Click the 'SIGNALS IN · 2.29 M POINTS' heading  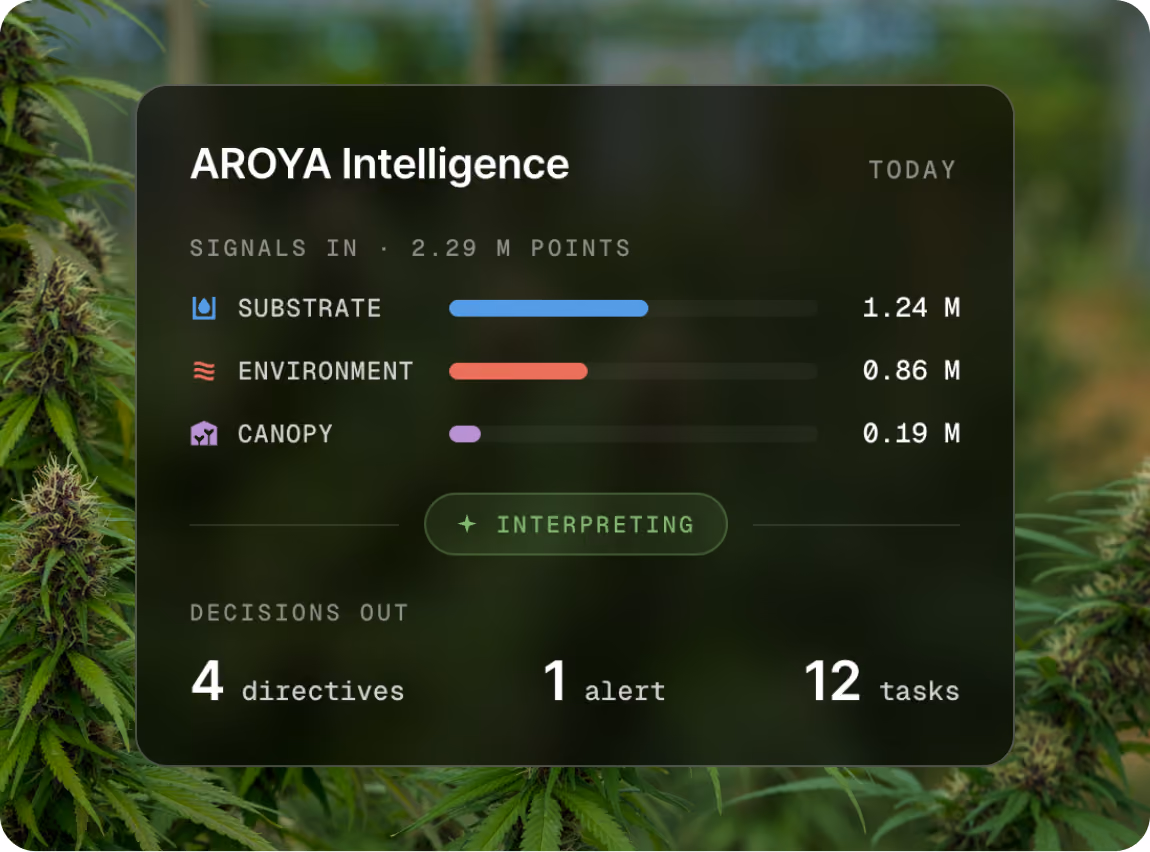pyautogui.click(x=410, y=248)
